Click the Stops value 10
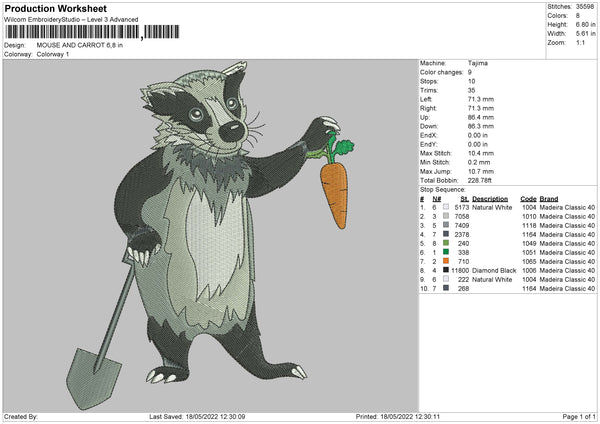The image size is (600, 424). (471, 81)
